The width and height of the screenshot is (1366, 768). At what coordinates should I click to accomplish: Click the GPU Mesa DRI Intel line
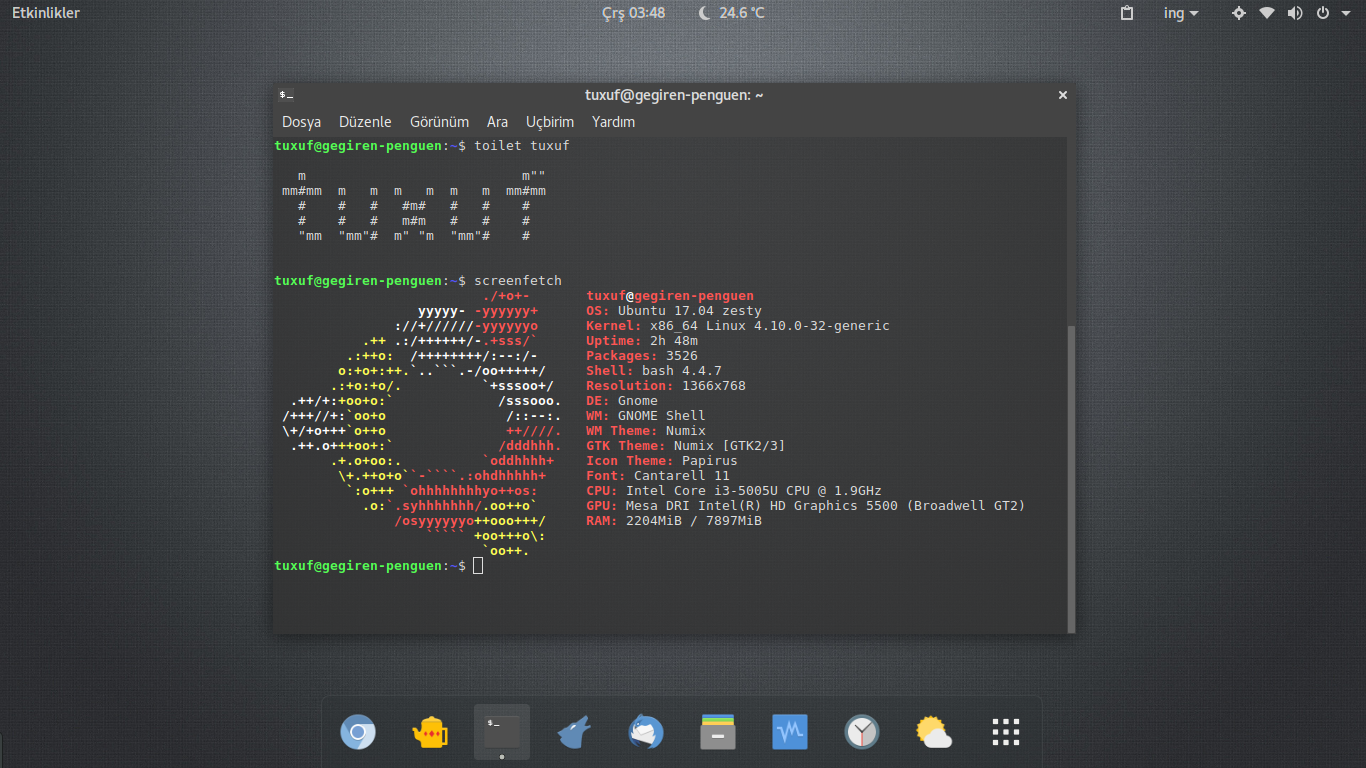click(806, 506)
